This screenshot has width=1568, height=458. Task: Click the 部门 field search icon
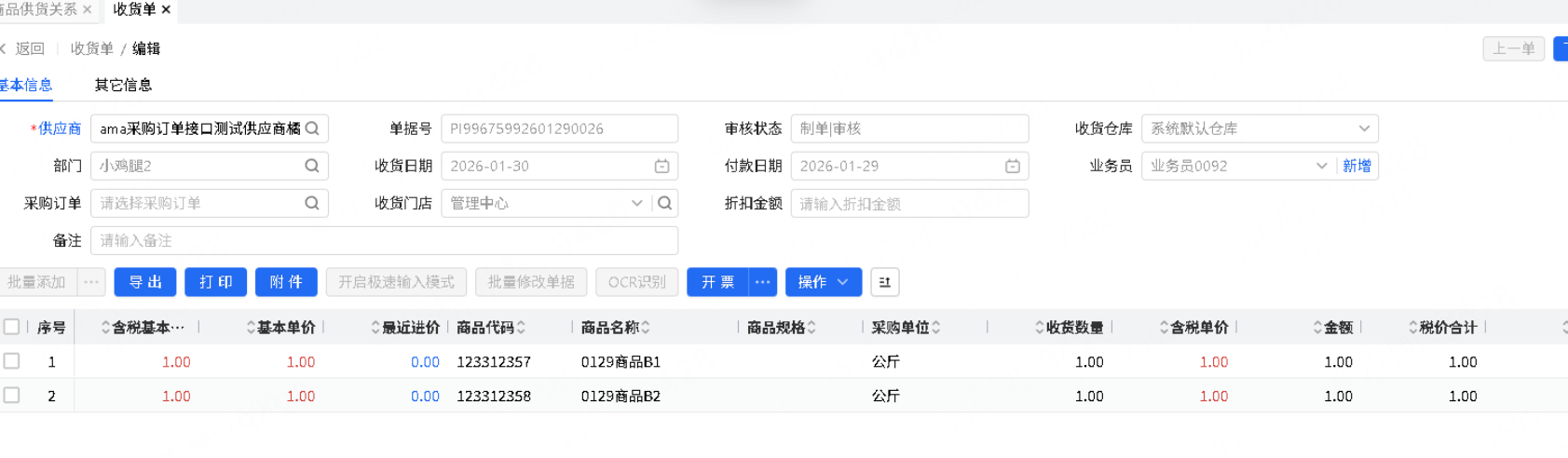pyautogui.click(x=312, y=166)
